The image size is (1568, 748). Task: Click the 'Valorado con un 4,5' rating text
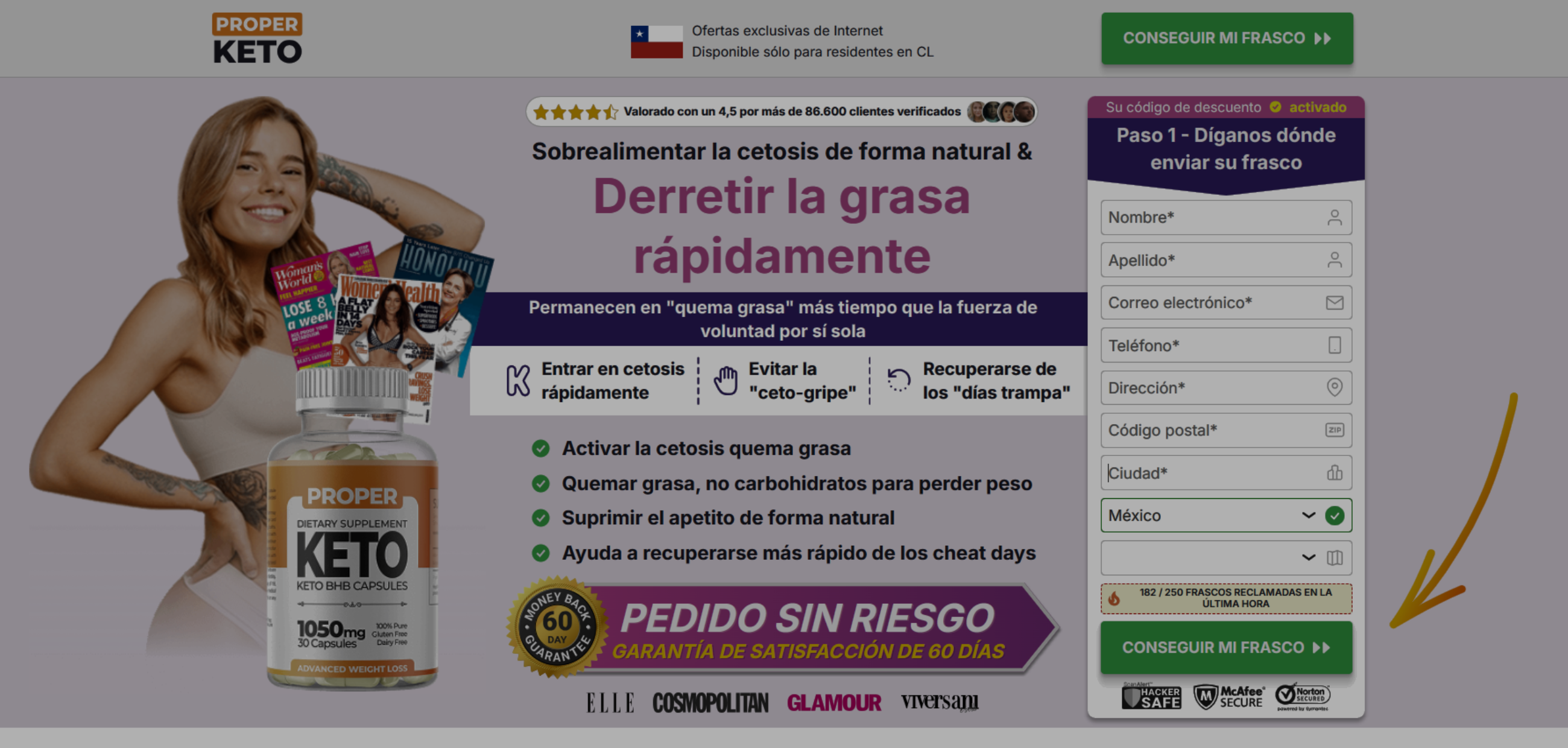click(x=792, y=112)
